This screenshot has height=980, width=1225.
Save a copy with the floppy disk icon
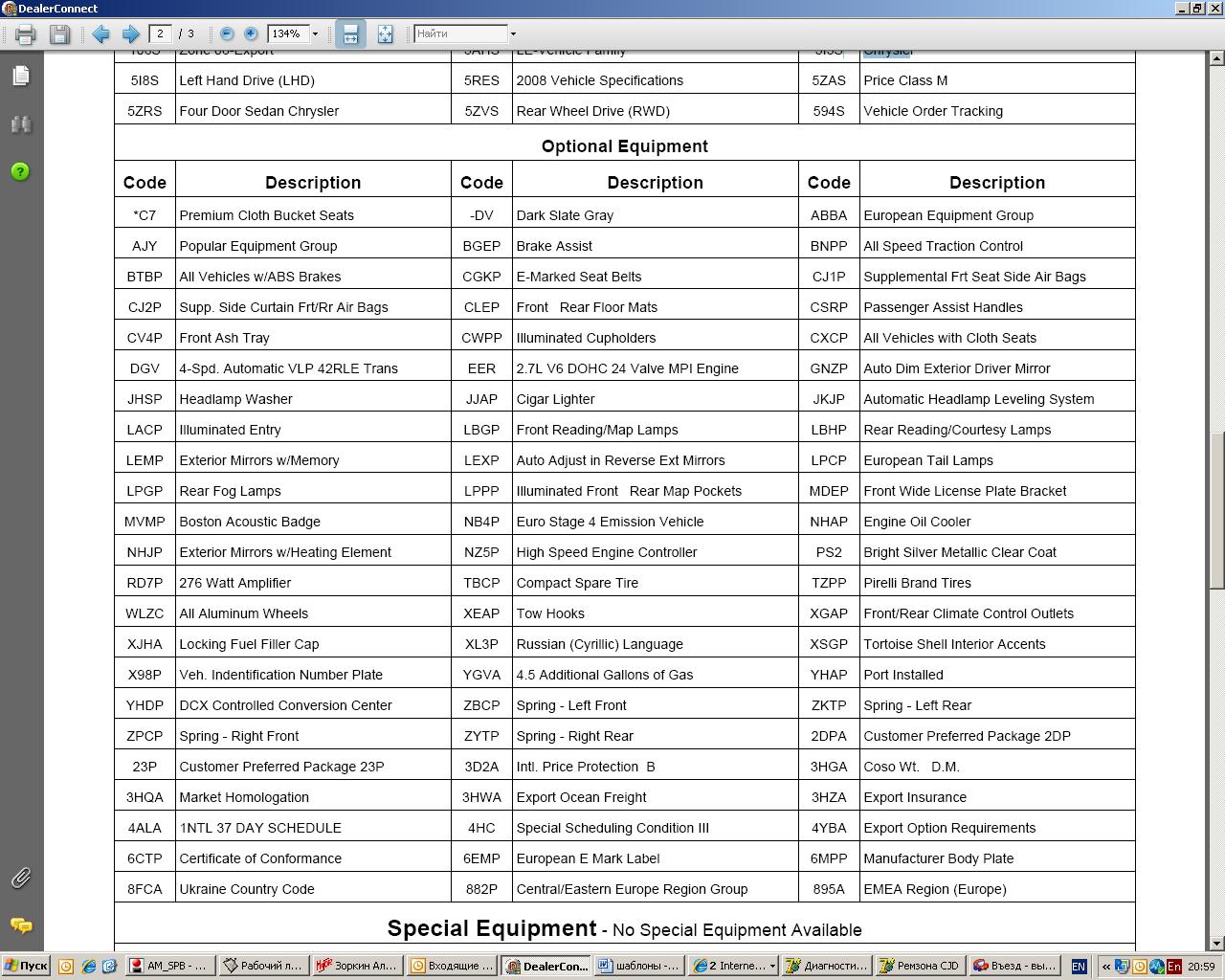coord(59,34)
